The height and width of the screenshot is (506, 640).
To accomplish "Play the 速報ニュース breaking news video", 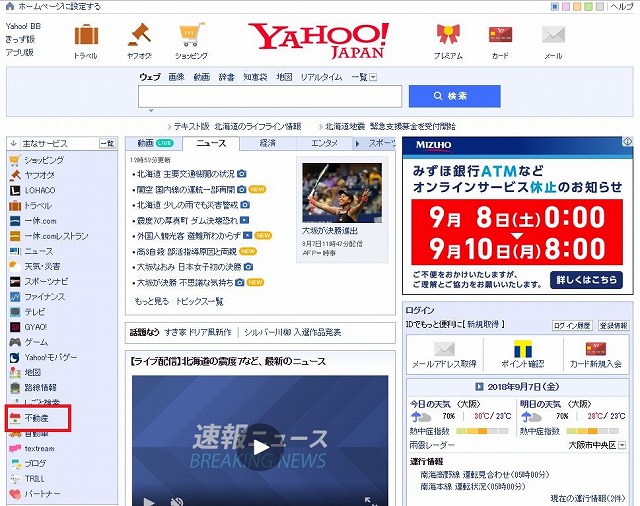I will pyautogui.click(x=260, y=447).
